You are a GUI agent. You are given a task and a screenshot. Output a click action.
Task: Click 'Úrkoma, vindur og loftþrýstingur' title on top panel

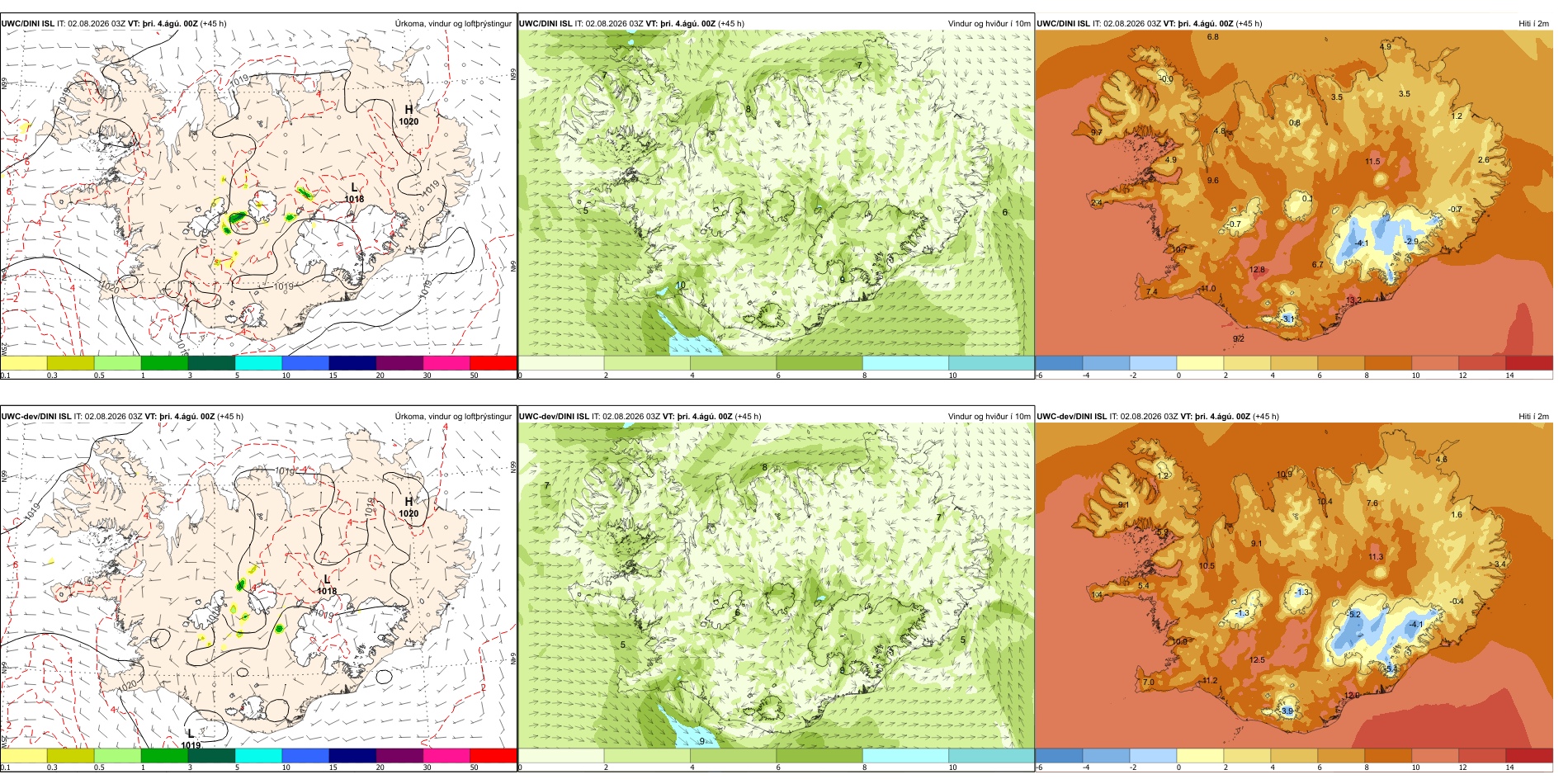pyautogui.click(x=453, y=24)
